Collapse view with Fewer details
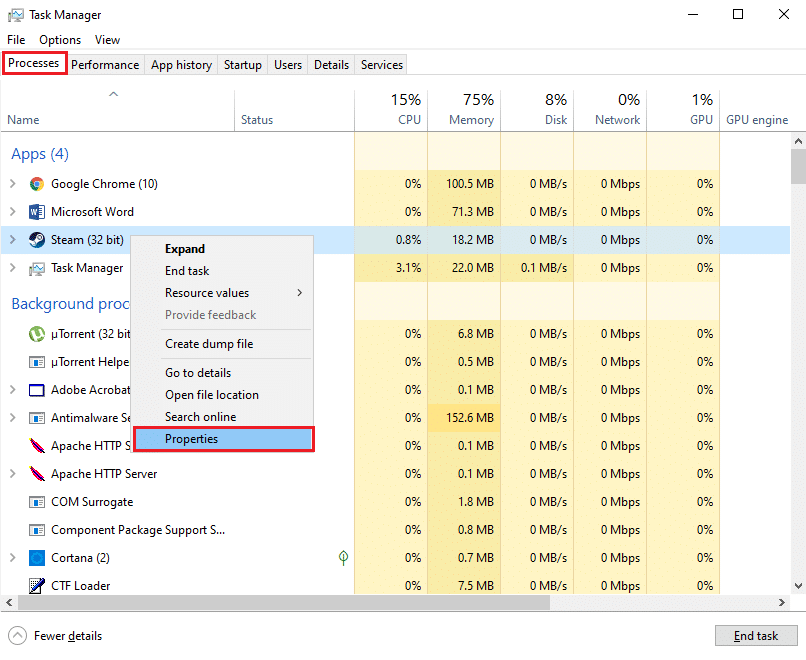806x660 pixels. click(58, 636)
